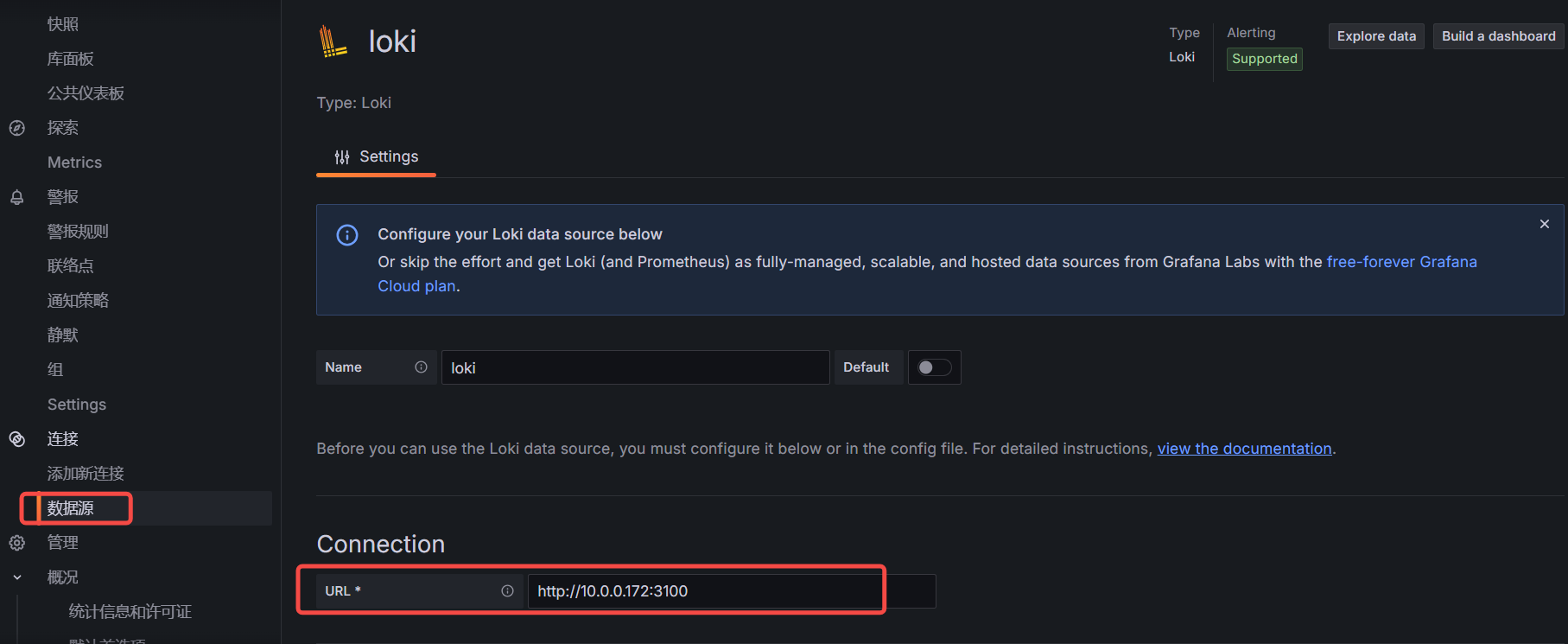Click the compass icon beside 探索

click(x=17, y=128)
